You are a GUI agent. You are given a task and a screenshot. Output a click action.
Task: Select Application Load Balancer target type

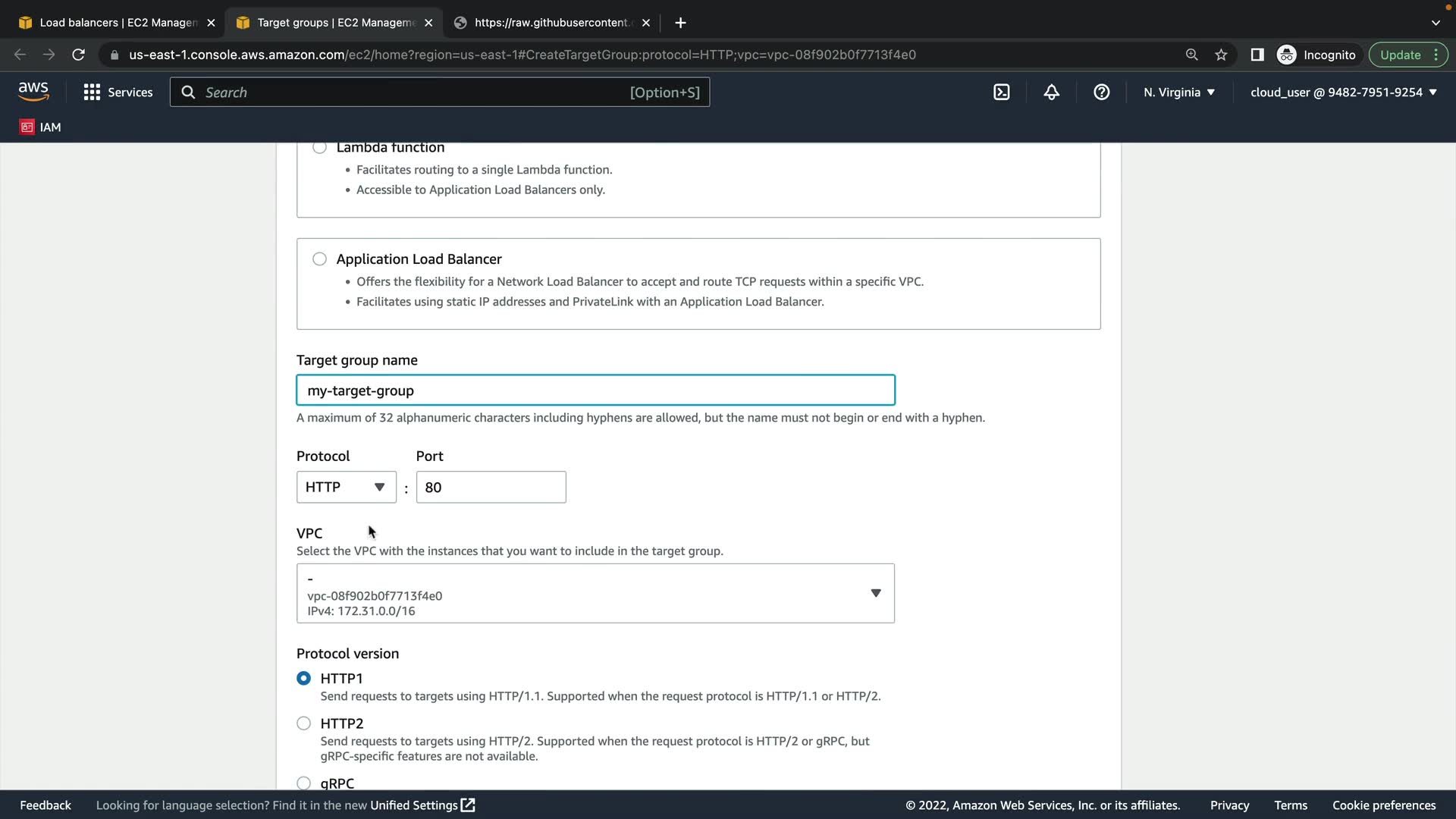[x=319, y=259]
